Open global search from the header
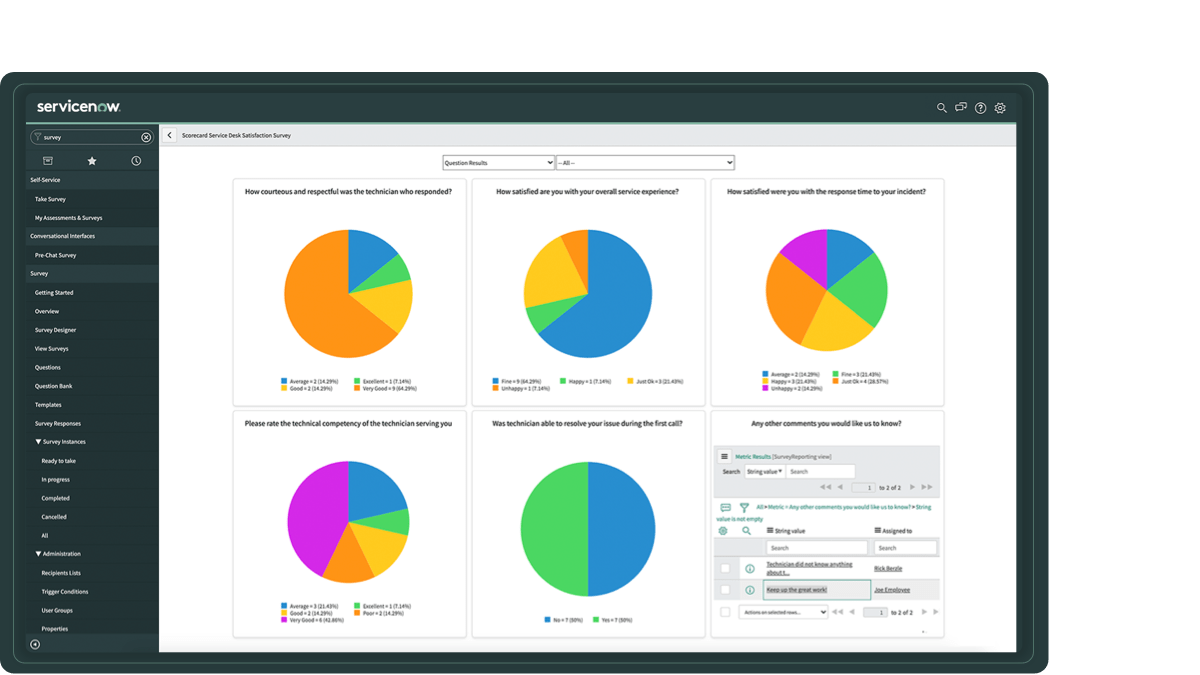 coord(941,107)
